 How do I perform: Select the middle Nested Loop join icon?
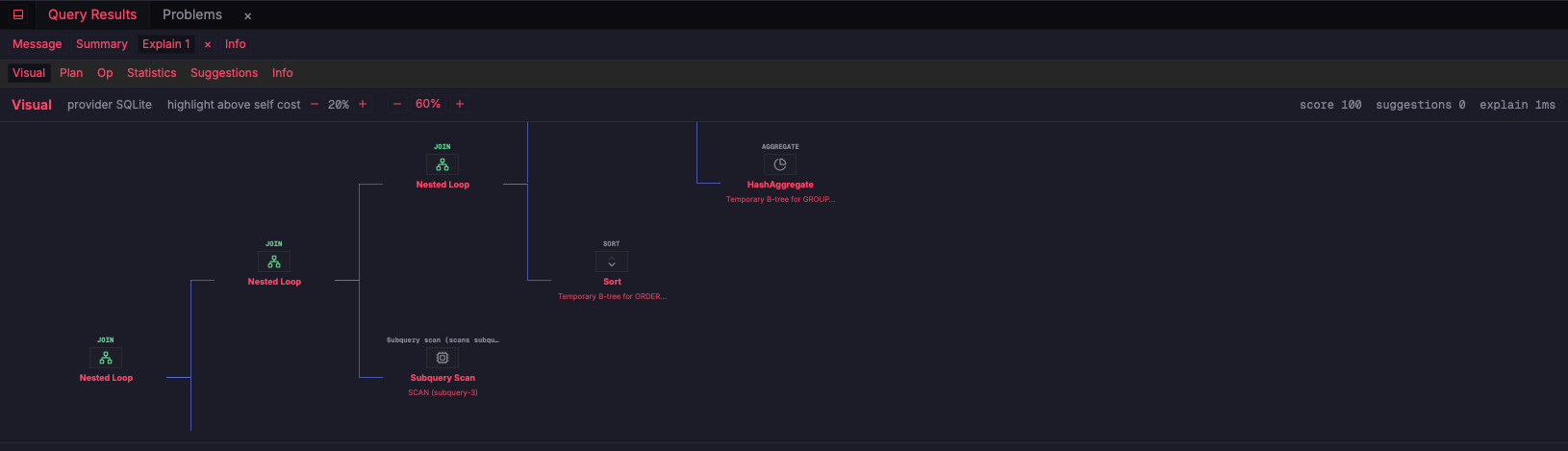(274, 262)
